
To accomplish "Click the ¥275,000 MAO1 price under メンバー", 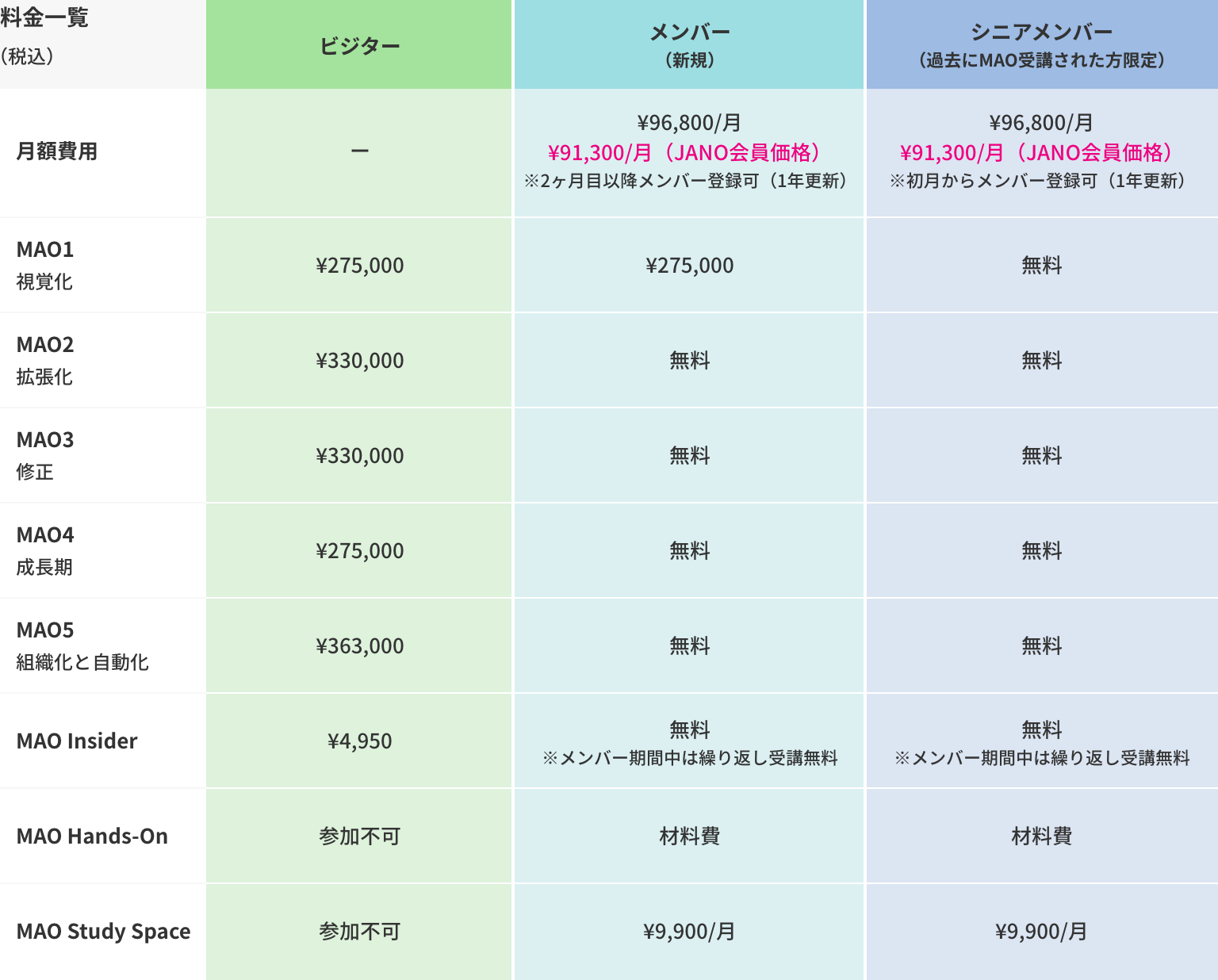I will tap(690, 266).
